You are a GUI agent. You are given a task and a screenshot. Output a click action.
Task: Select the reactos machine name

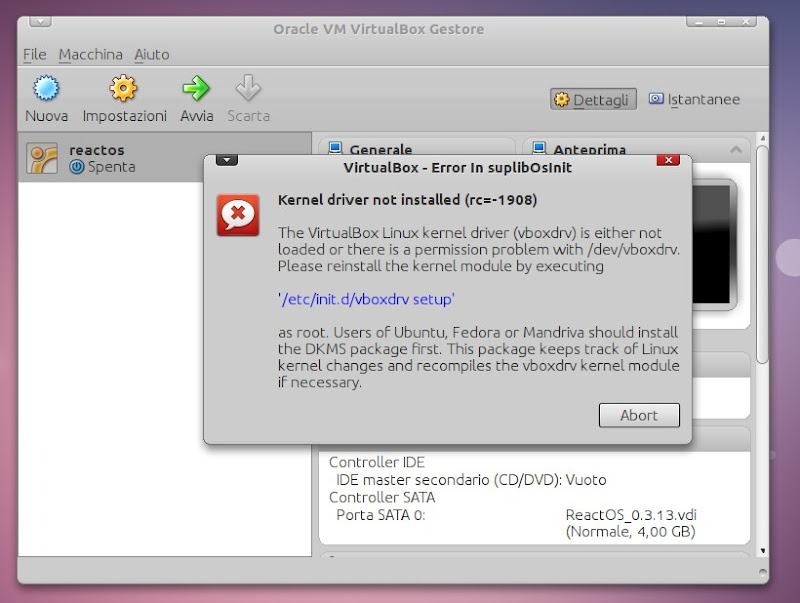tap(97, 150)
